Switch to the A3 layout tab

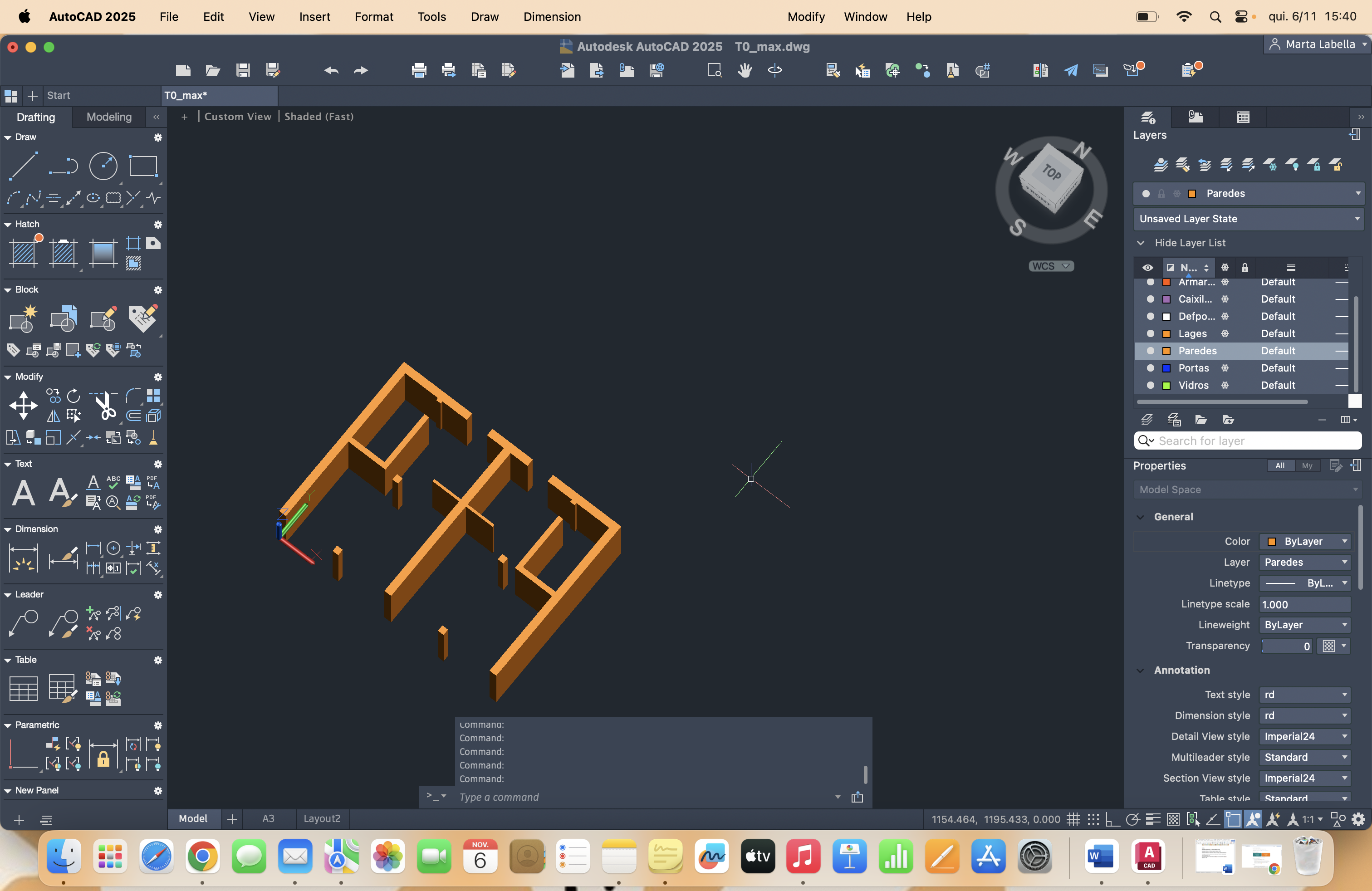[x=268, y=818]
